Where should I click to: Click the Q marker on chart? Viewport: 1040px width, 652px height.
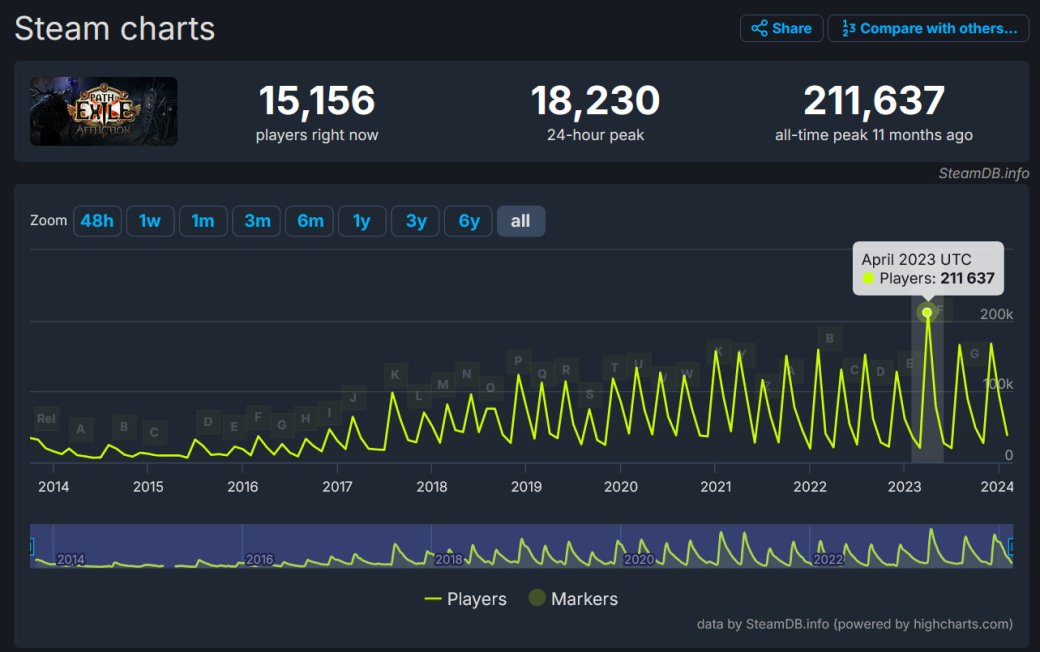tap(543, 374)
